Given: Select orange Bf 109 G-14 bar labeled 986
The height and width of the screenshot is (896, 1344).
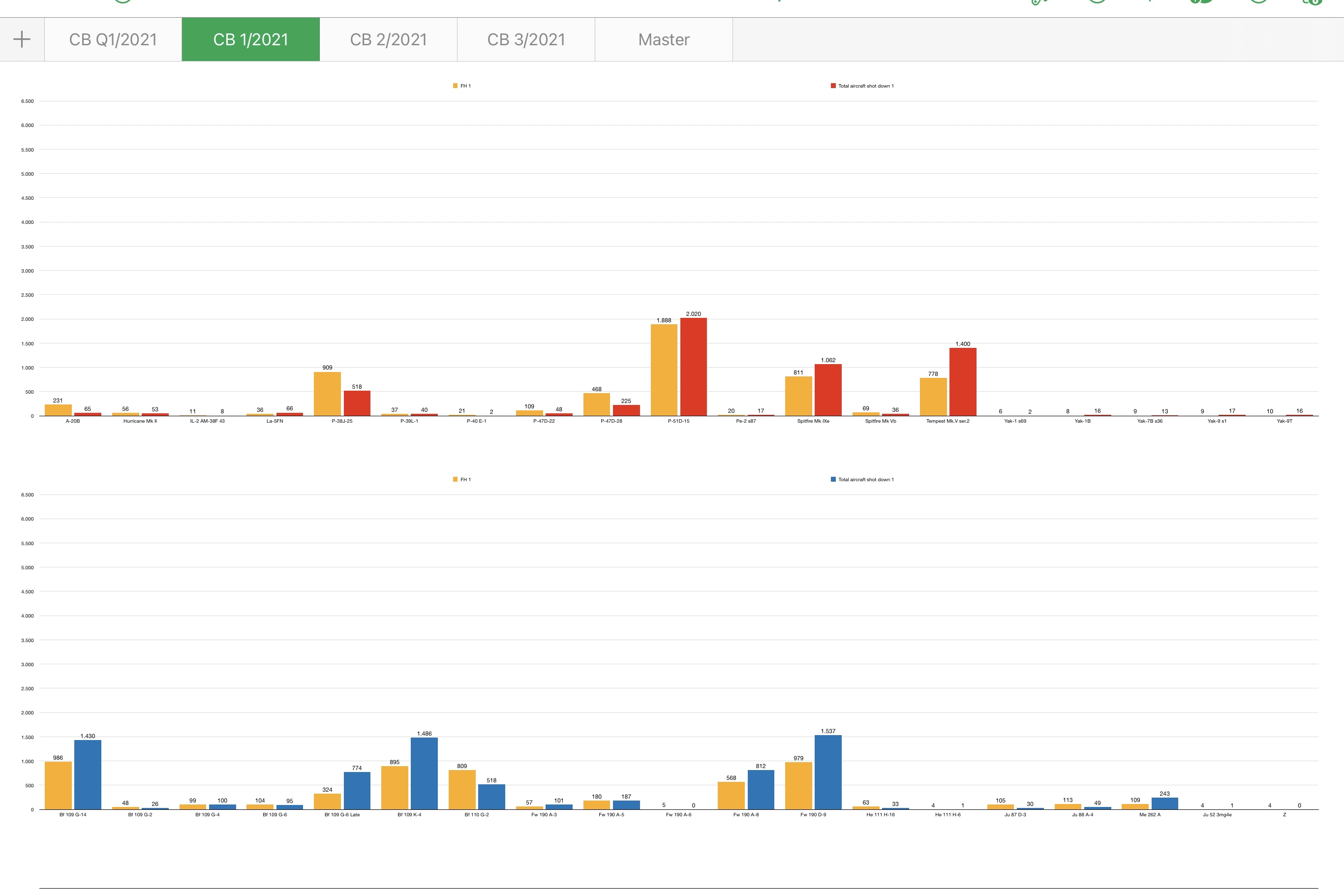Looking at the screenshot, I should tap(58, 785).
